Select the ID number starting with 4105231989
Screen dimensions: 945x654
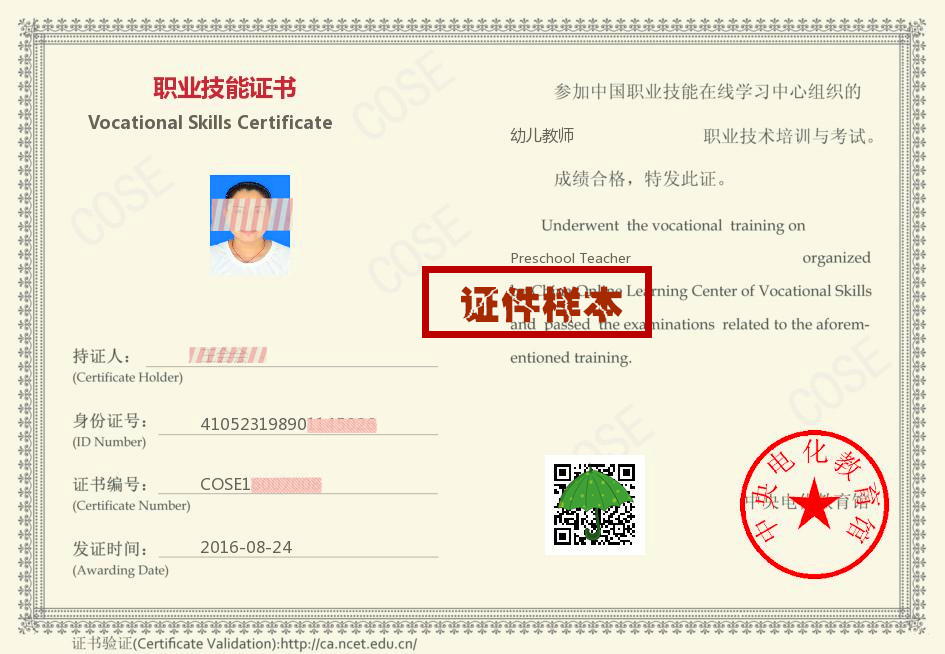coord(288,424)
